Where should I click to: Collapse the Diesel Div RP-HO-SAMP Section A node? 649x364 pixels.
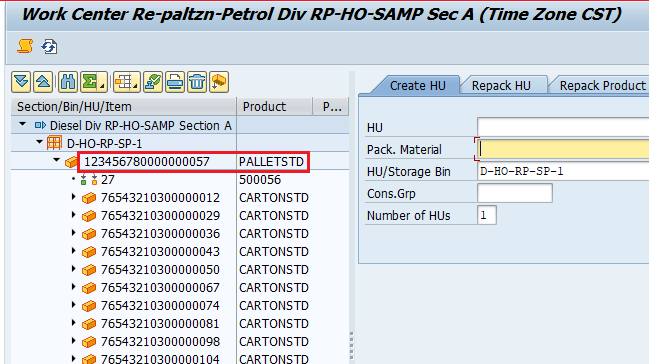(x=23, y=124)
